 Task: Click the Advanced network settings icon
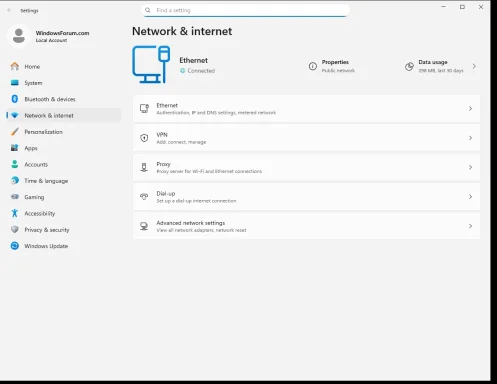tap(144, 226)
